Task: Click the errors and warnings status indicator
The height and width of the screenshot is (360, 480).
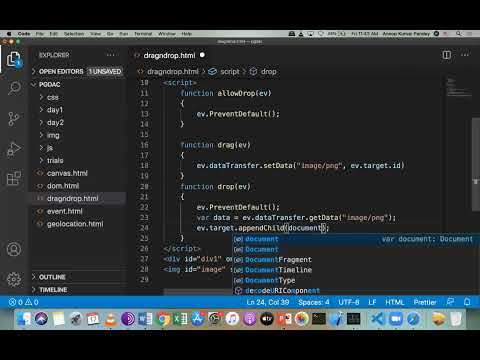Action: (23, 302)
